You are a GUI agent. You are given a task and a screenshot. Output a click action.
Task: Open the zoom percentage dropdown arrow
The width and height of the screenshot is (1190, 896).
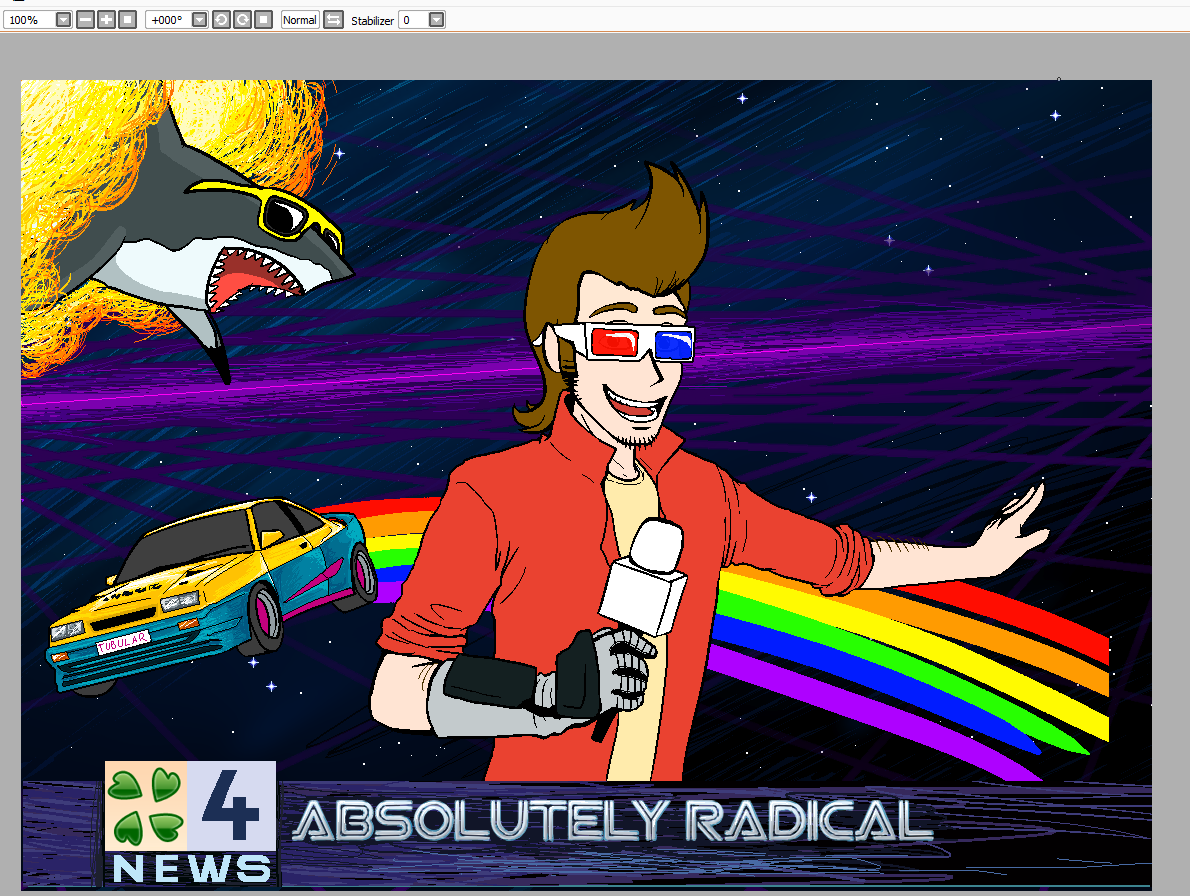[64, 20]
